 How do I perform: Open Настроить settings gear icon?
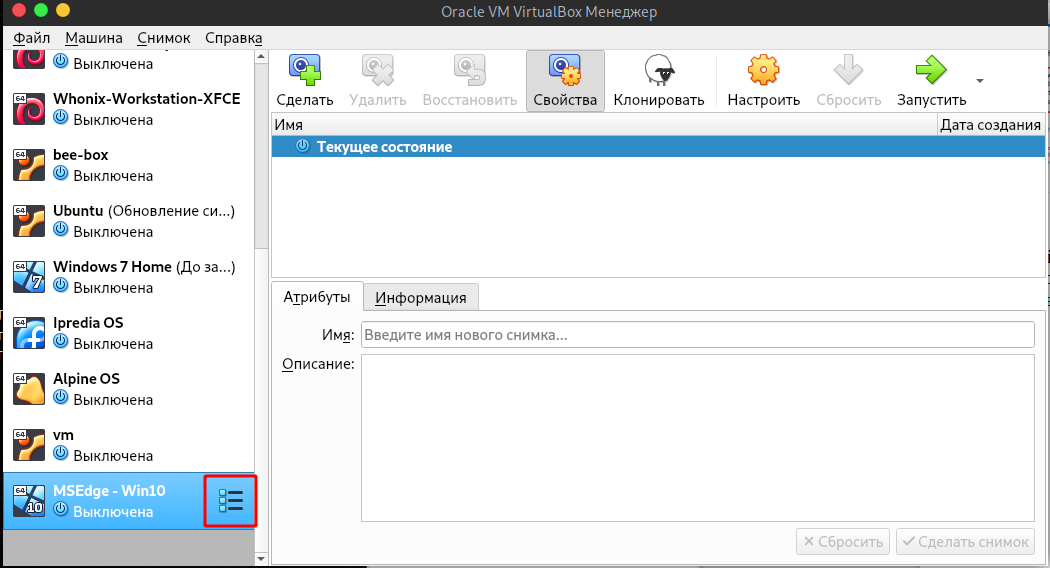[763, 70]
